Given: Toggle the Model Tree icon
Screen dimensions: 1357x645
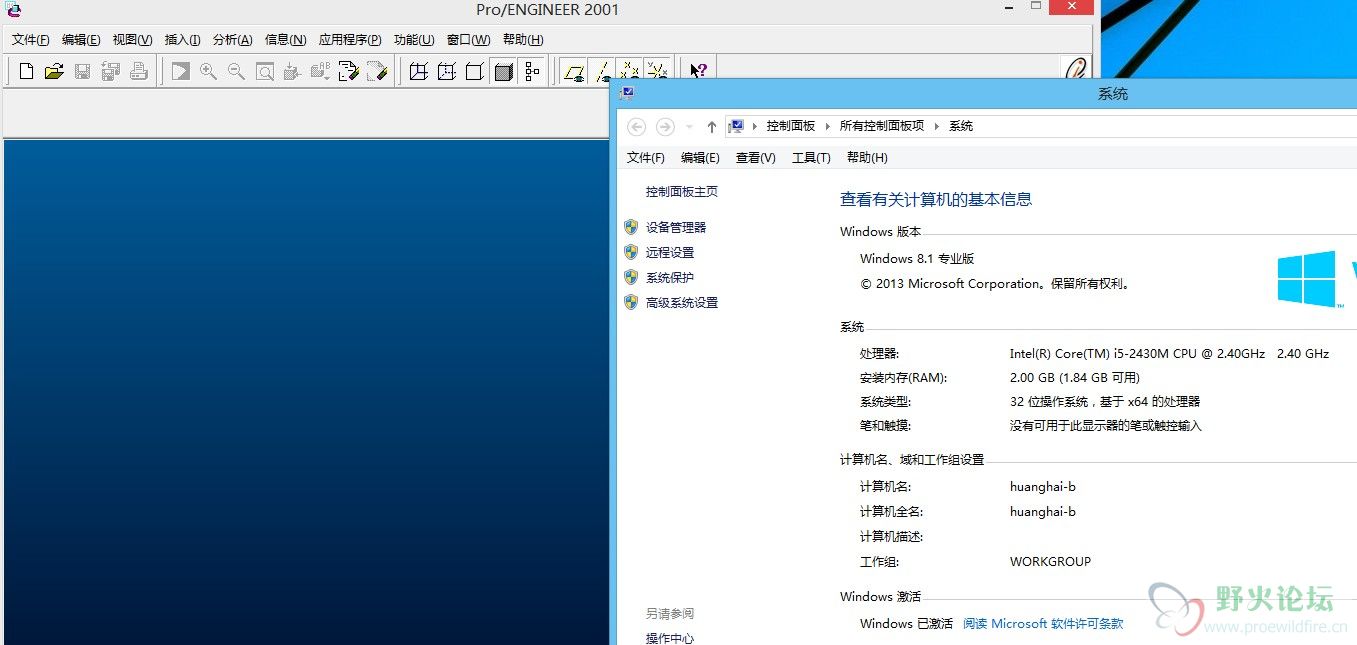Looking at the screenshot, I should coord(531,71).
